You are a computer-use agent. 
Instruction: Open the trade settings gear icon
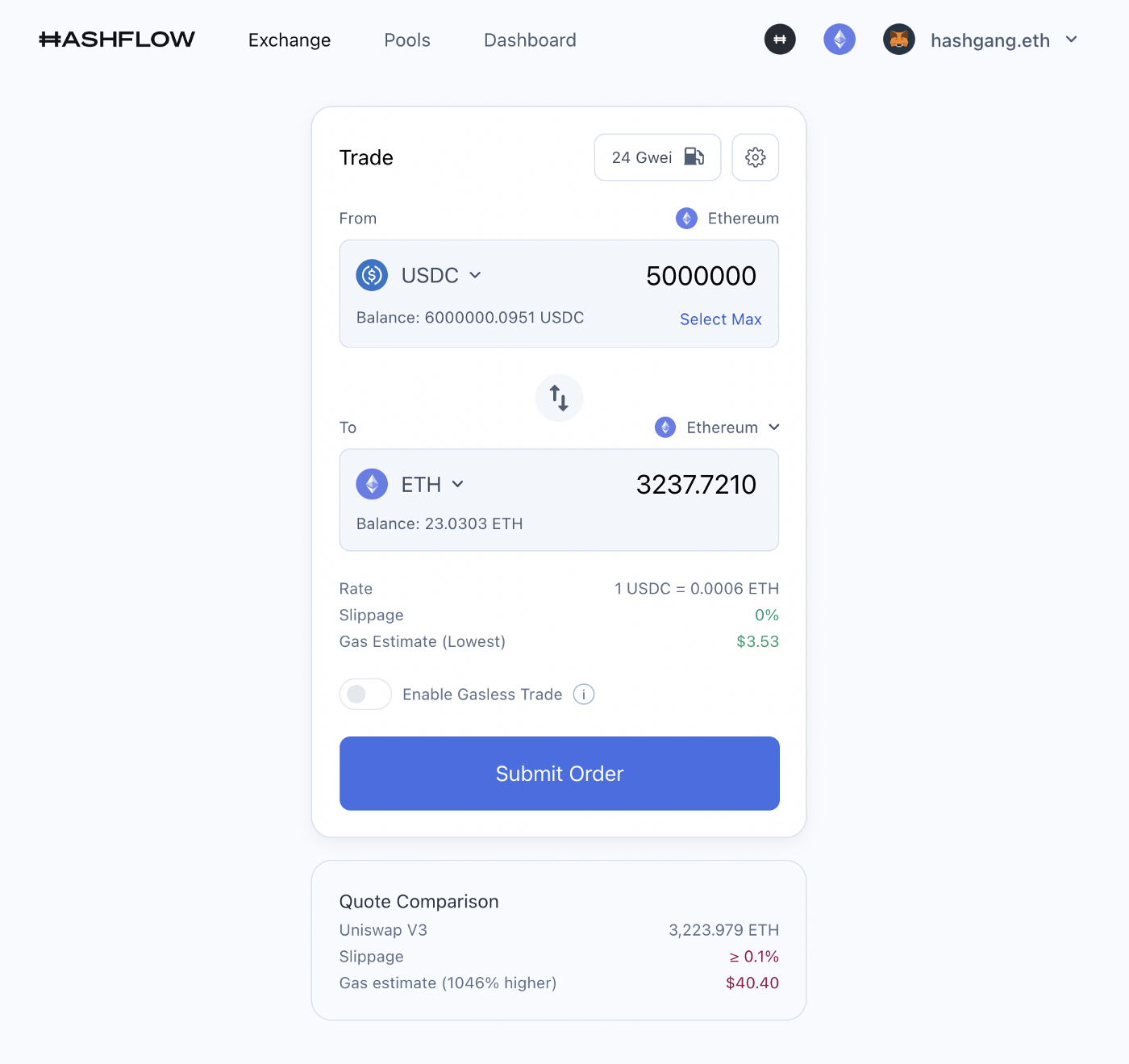tap(755, 157)
